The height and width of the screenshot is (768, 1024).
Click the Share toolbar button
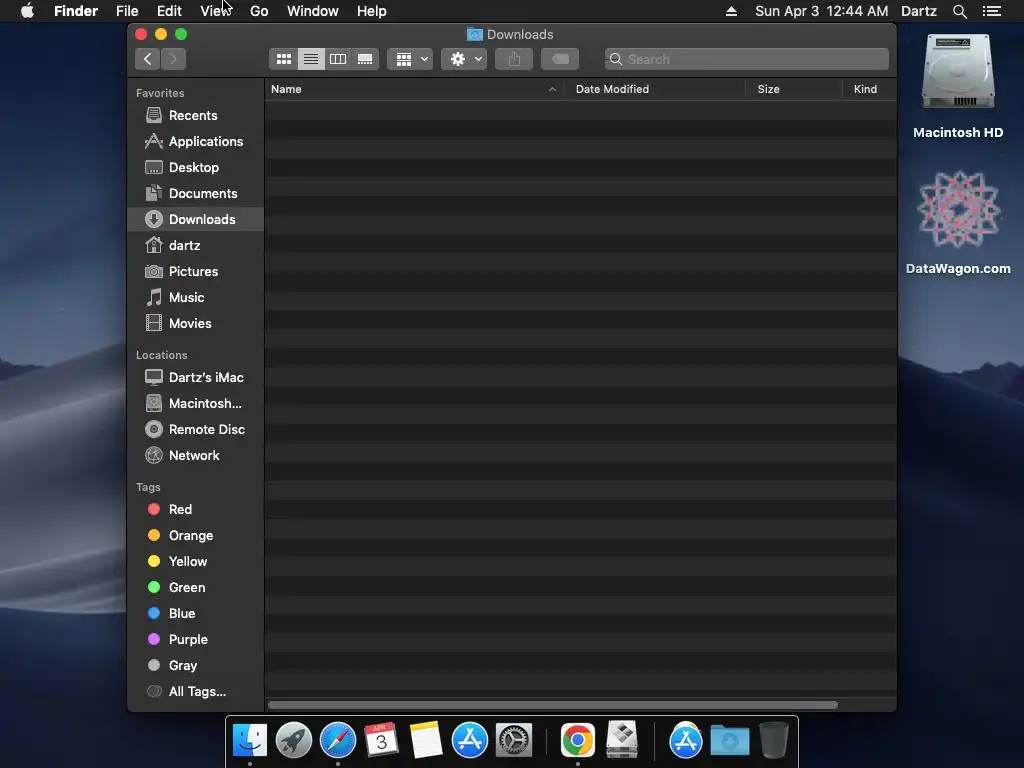(514, 59)
